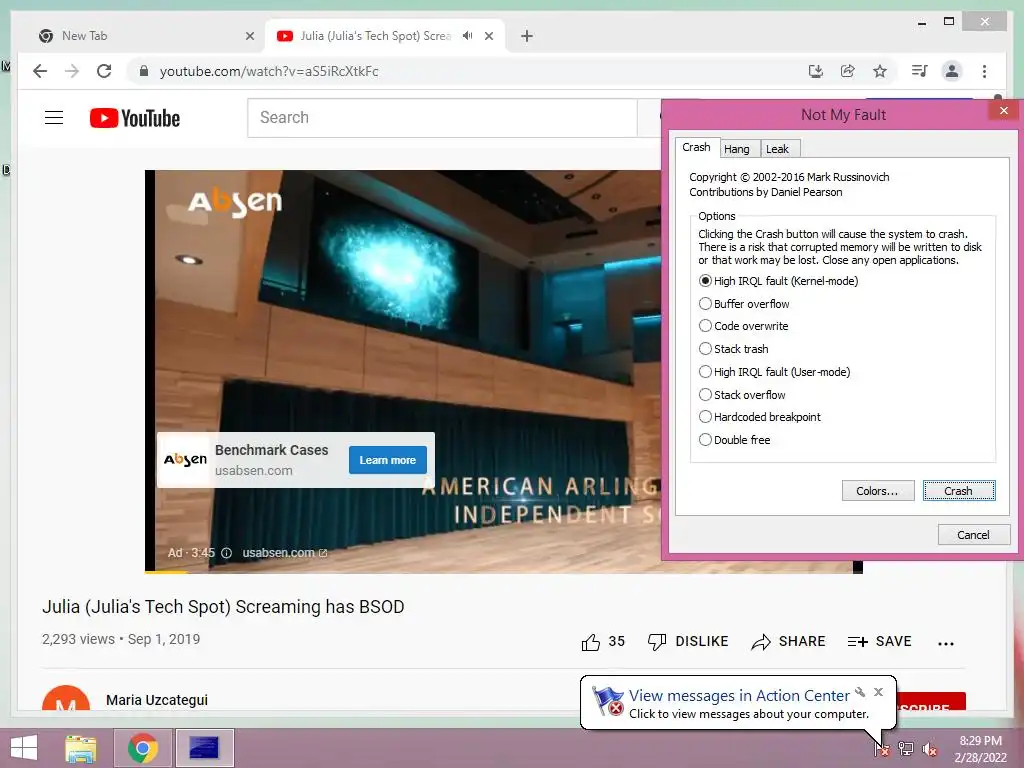The height and width of the screenshot is (768, 1024).
Task: Mute the tab using speaker icon on tab
Action: [x=467, y=36]
